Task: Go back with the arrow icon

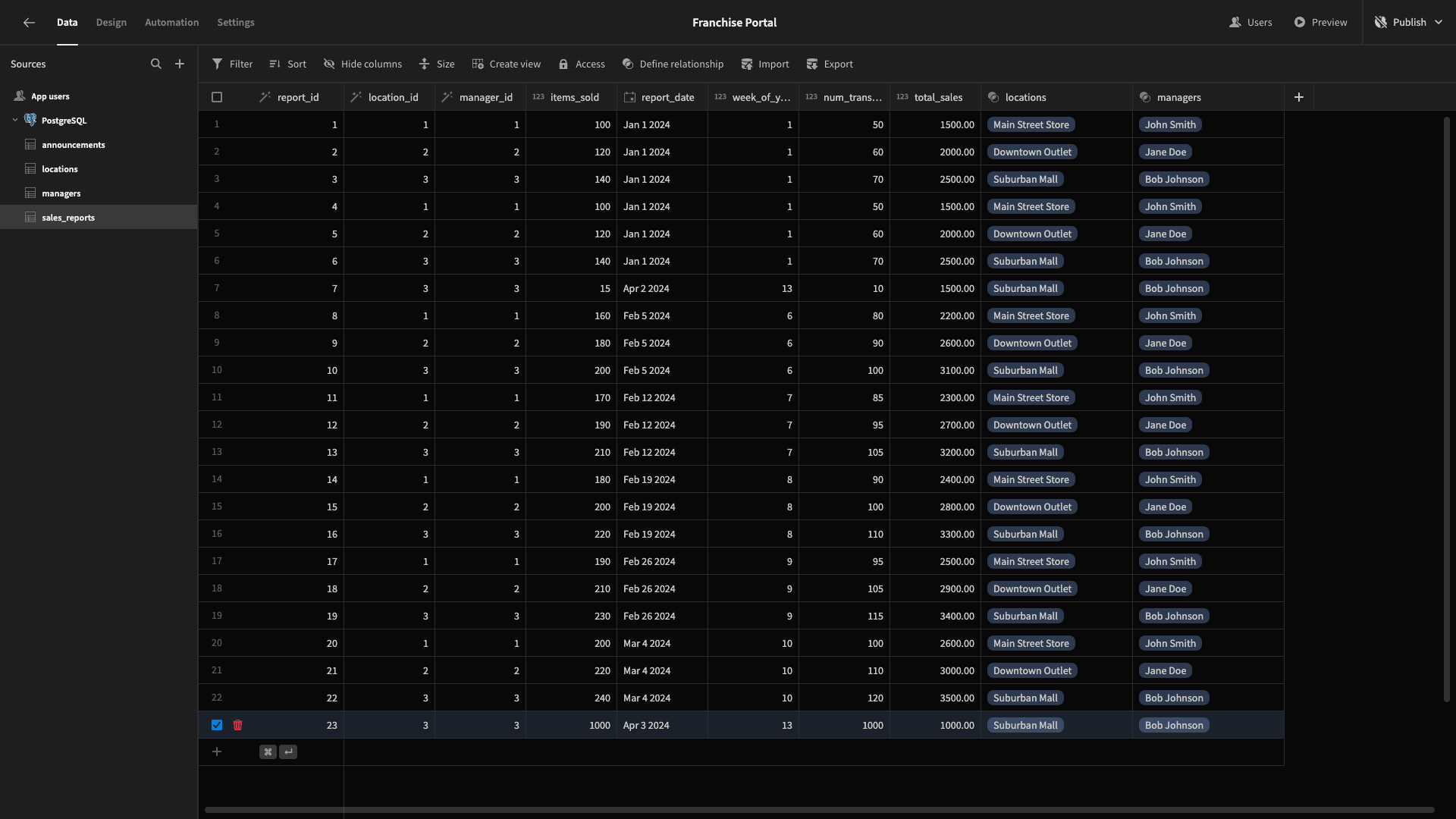Action: coord(29,22)
